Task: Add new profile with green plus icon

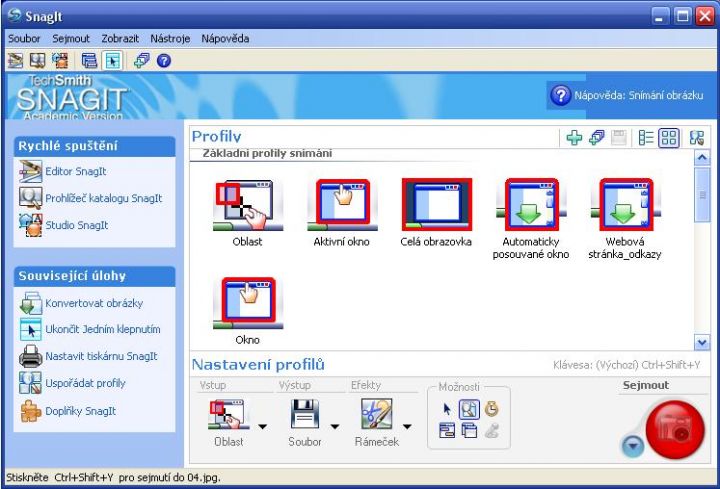Action: tap(574, 137)
